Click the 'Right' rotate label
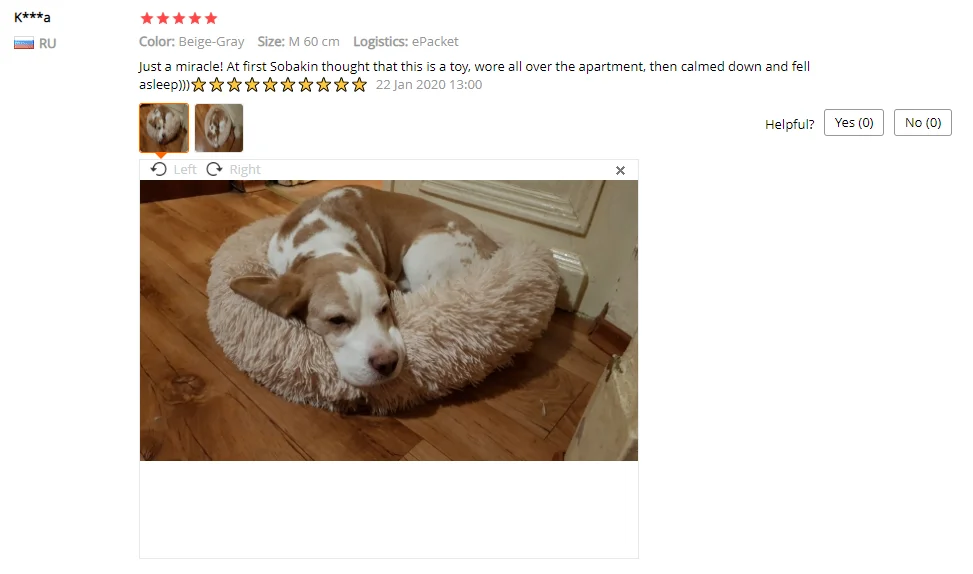Screen dimensions: 973x574 245,169
